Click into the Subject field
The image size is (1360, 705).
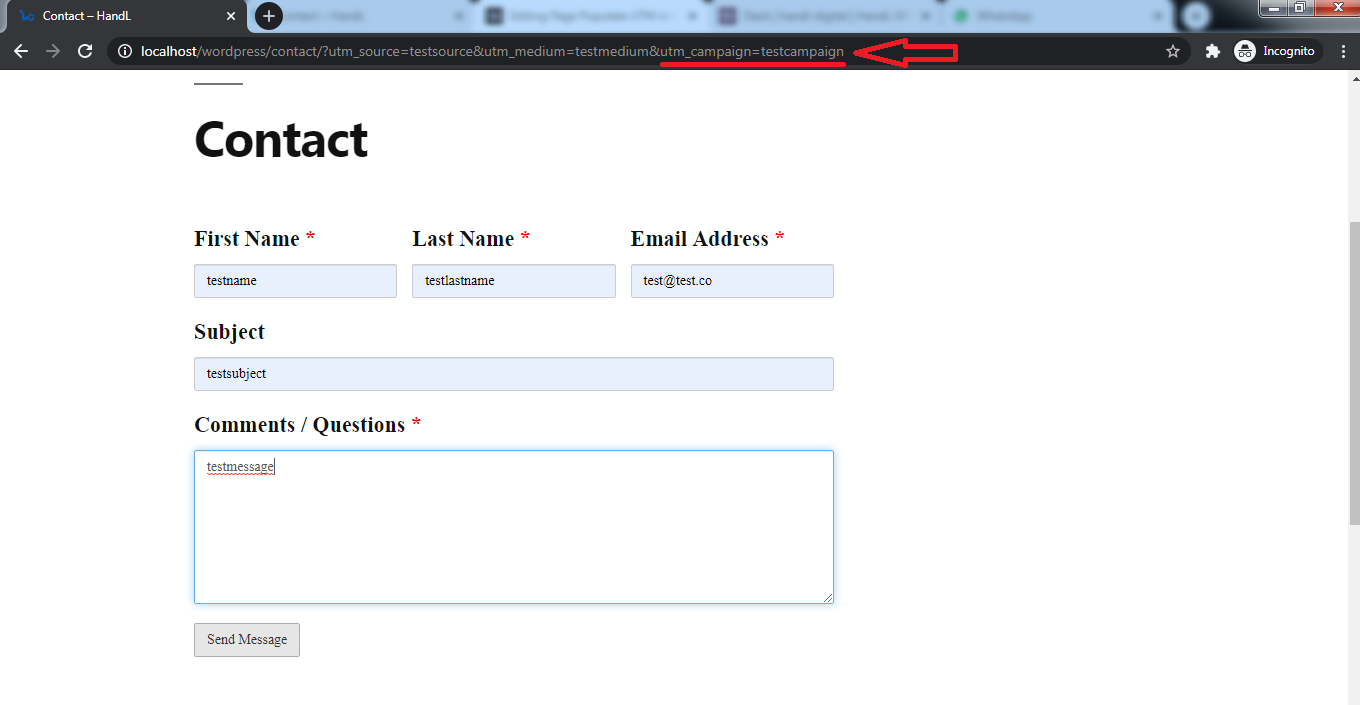coord(513,374)
